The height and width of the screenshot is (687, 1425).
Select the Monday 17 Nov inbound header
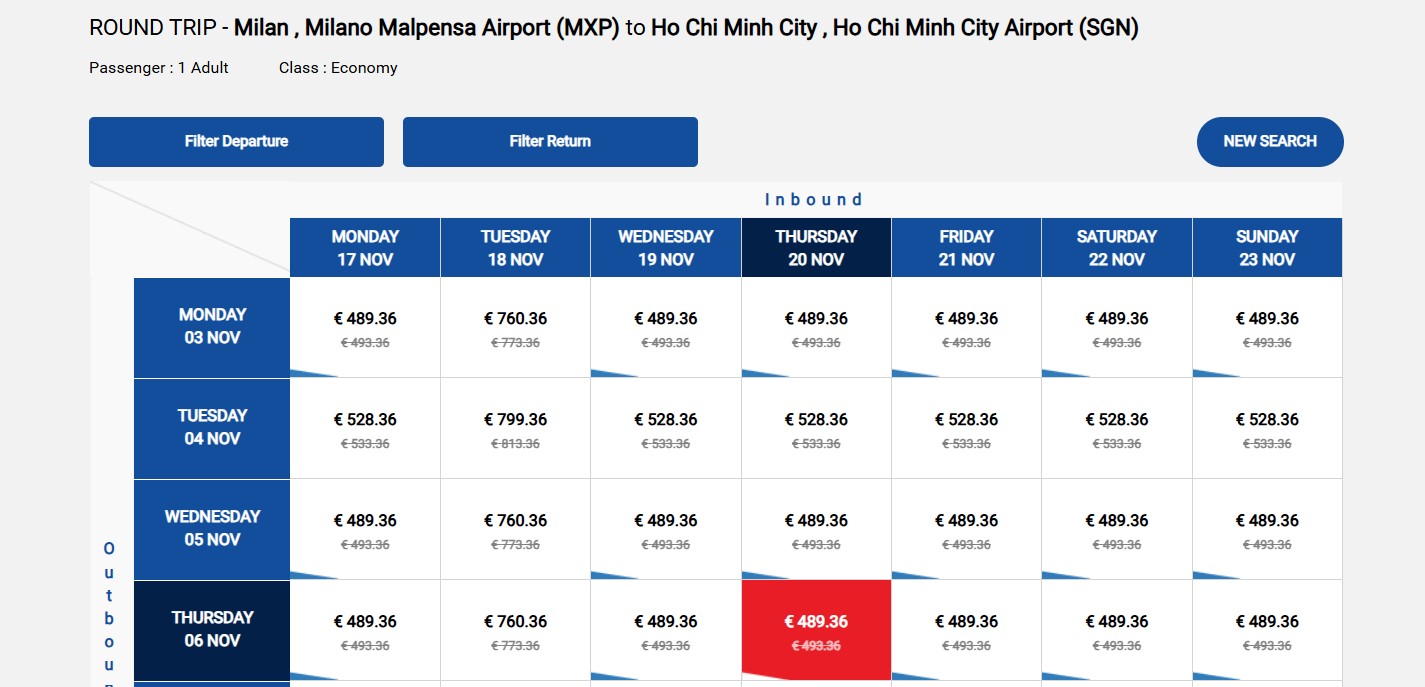[x=365, y=248]
